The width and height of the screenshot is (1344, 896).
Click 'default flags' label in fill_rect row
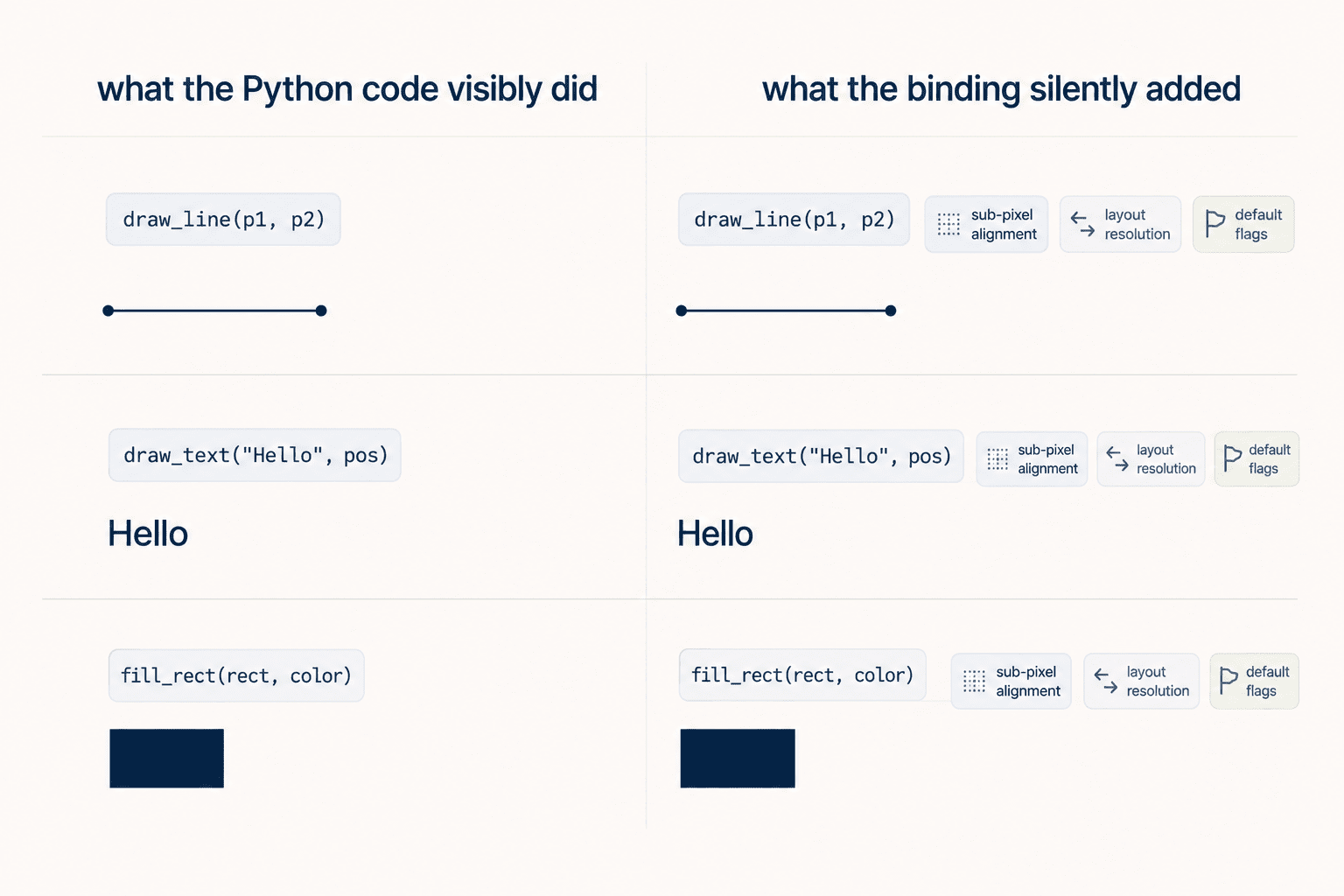pos(1267,682)
